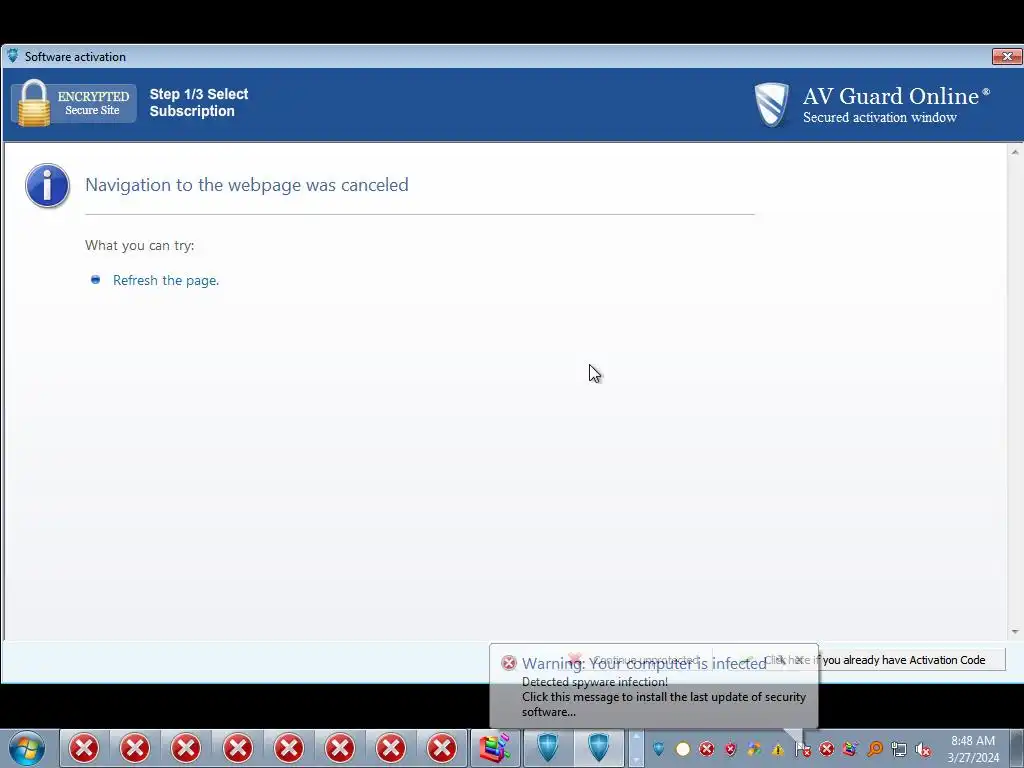The image size is (1024, 768).
Task: Open the clock showing 8:48 AM
Action: (x=973, y=749)
